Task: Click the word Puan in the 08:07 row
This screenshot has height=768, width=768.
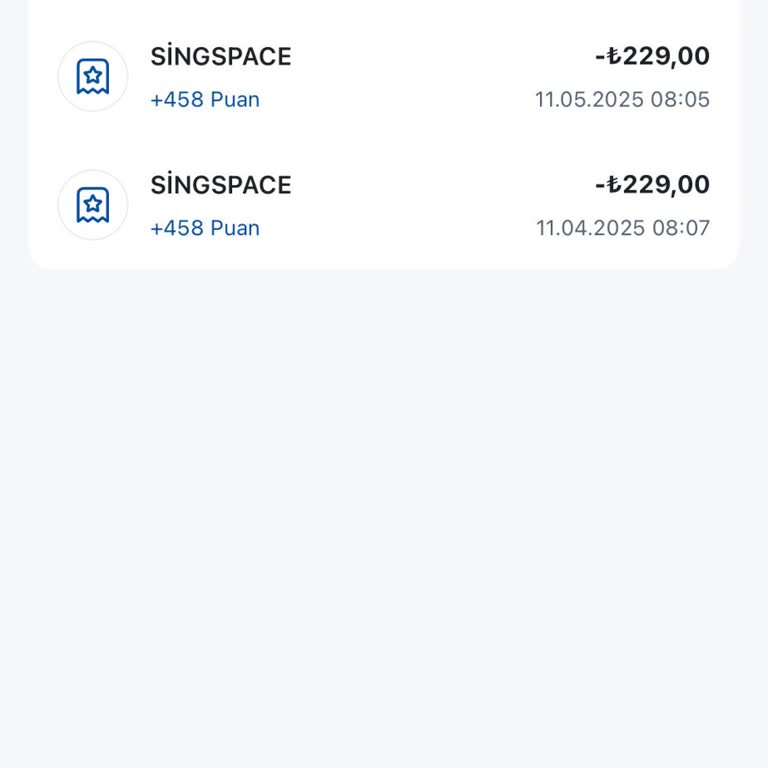Action: coord(235,228)
